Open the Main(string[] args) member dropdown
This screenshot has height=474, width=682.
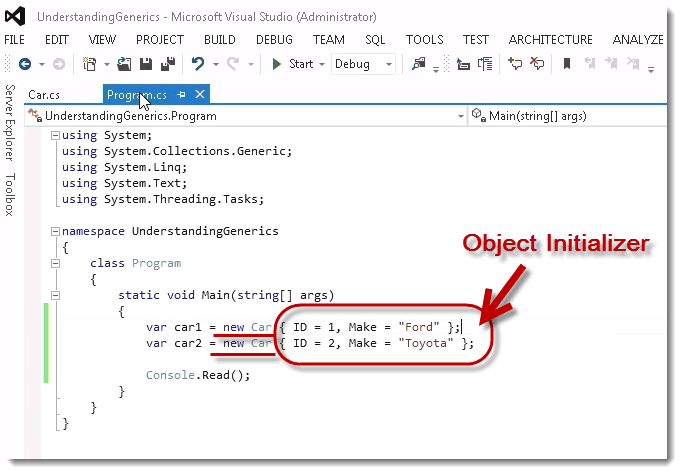pos(568,116)
